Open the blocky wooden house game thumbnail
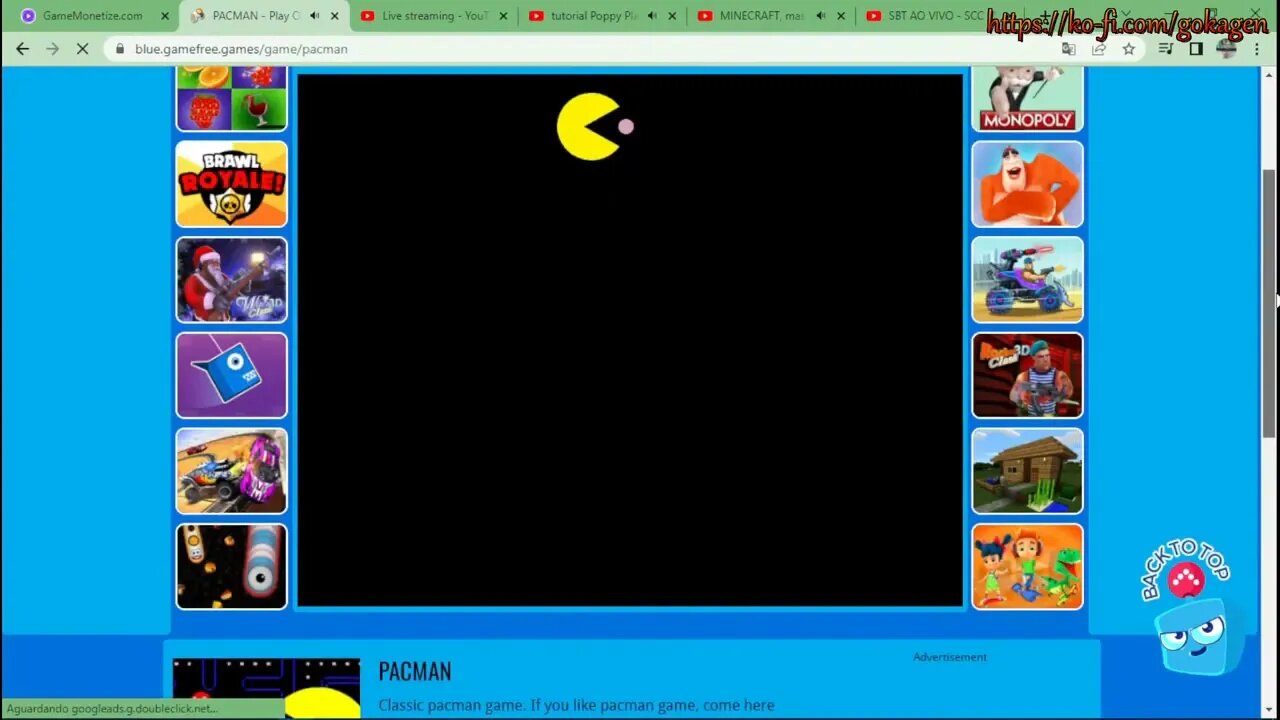This screenshot has height=720, width=1280. click(1027, 471)
